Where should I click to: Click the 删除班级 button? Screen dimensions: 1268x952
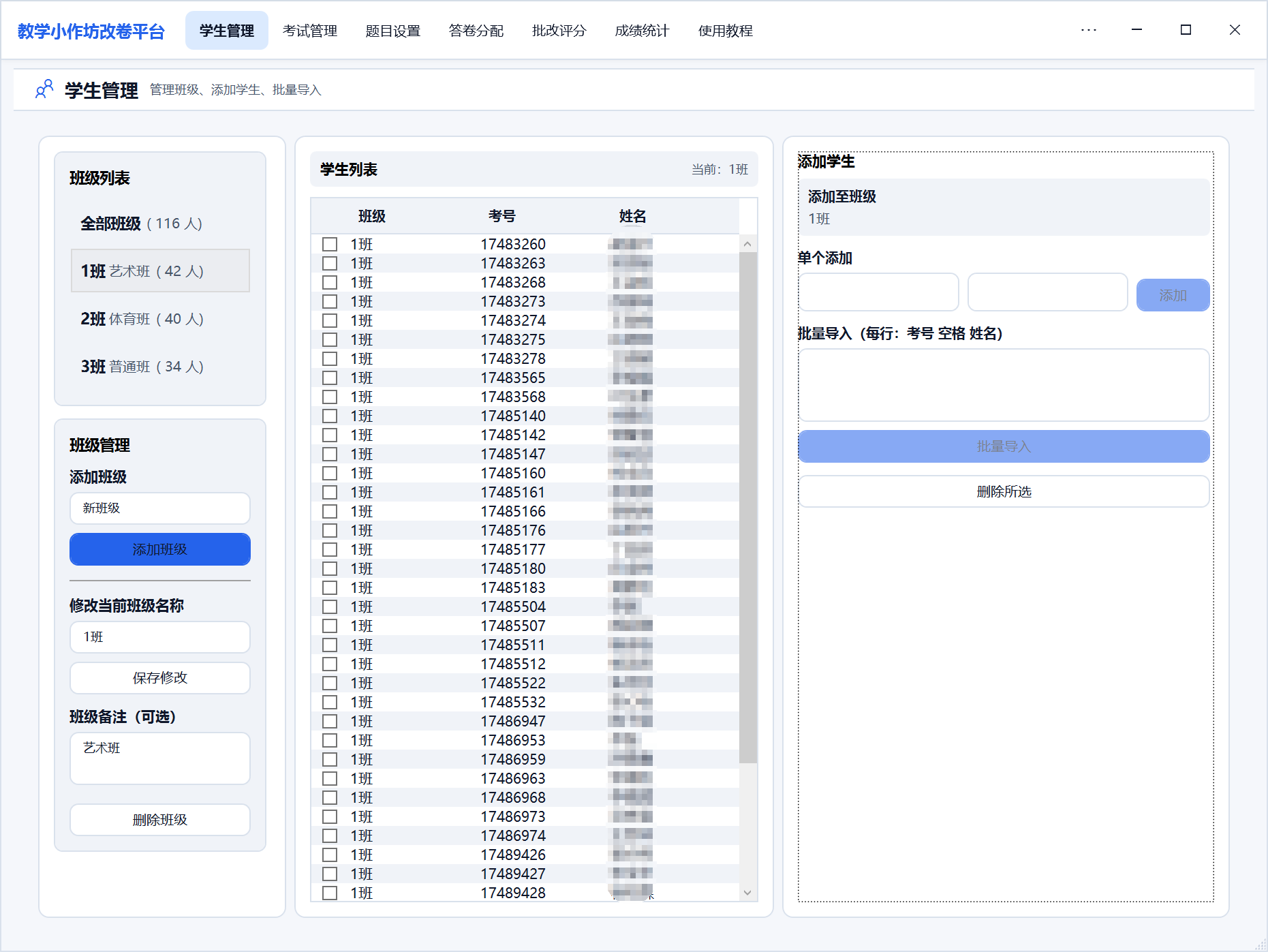(160, 820)
